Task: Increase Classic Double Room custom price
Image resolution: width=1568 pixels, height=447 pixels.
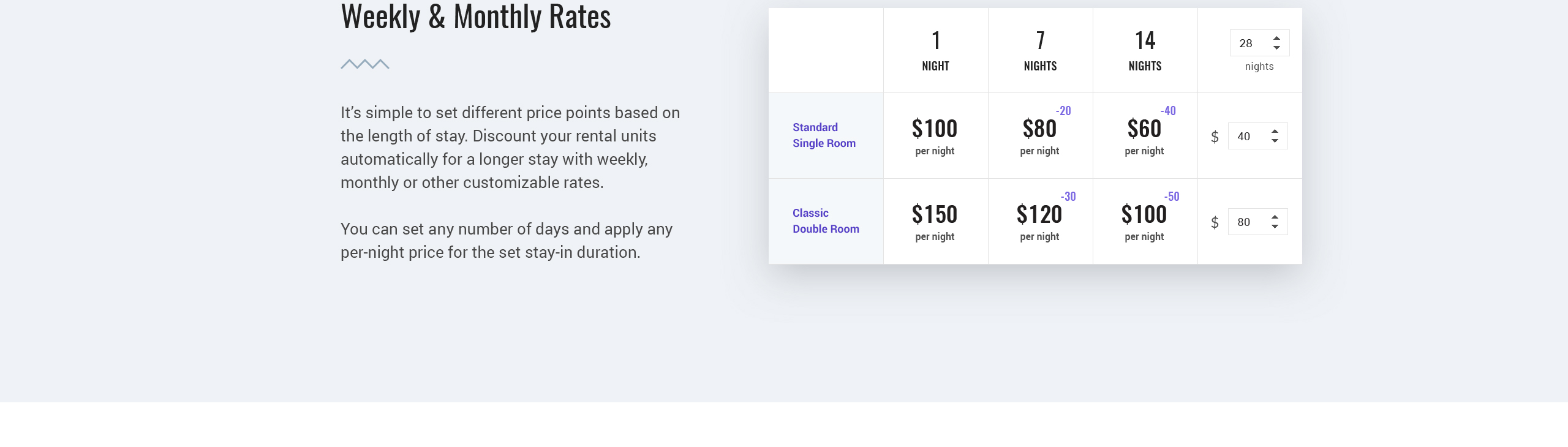Action: coord(1275,217)
